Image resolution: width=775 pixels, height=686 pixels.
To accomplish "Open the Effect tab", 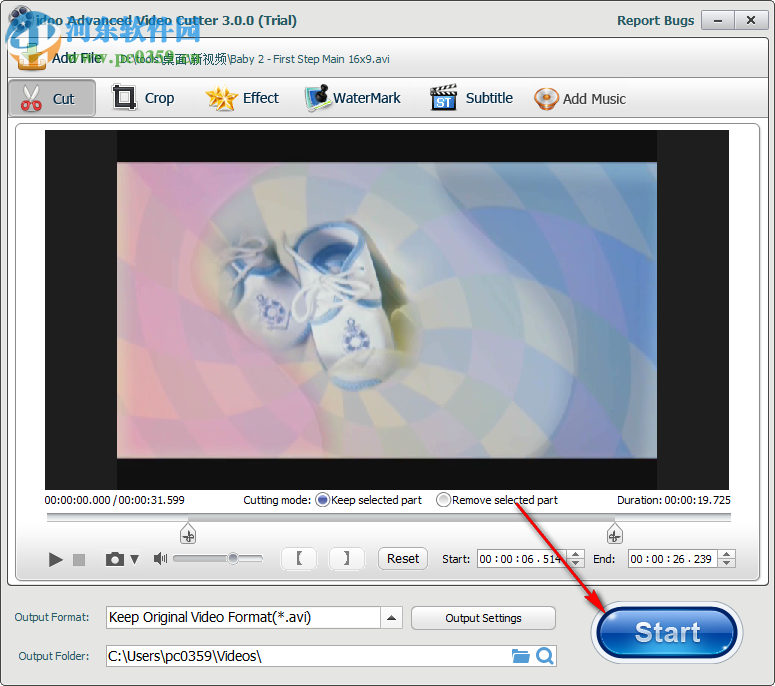I will coord(242,98).
